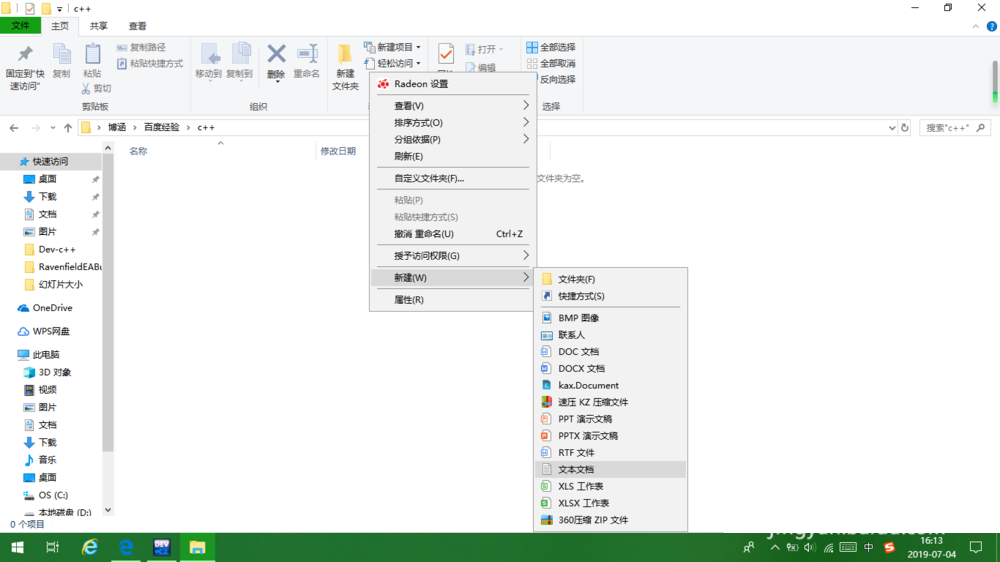This screenshot has height=562, width=1000.
Task: Click the Windows Start button
Action: (17, 547)
